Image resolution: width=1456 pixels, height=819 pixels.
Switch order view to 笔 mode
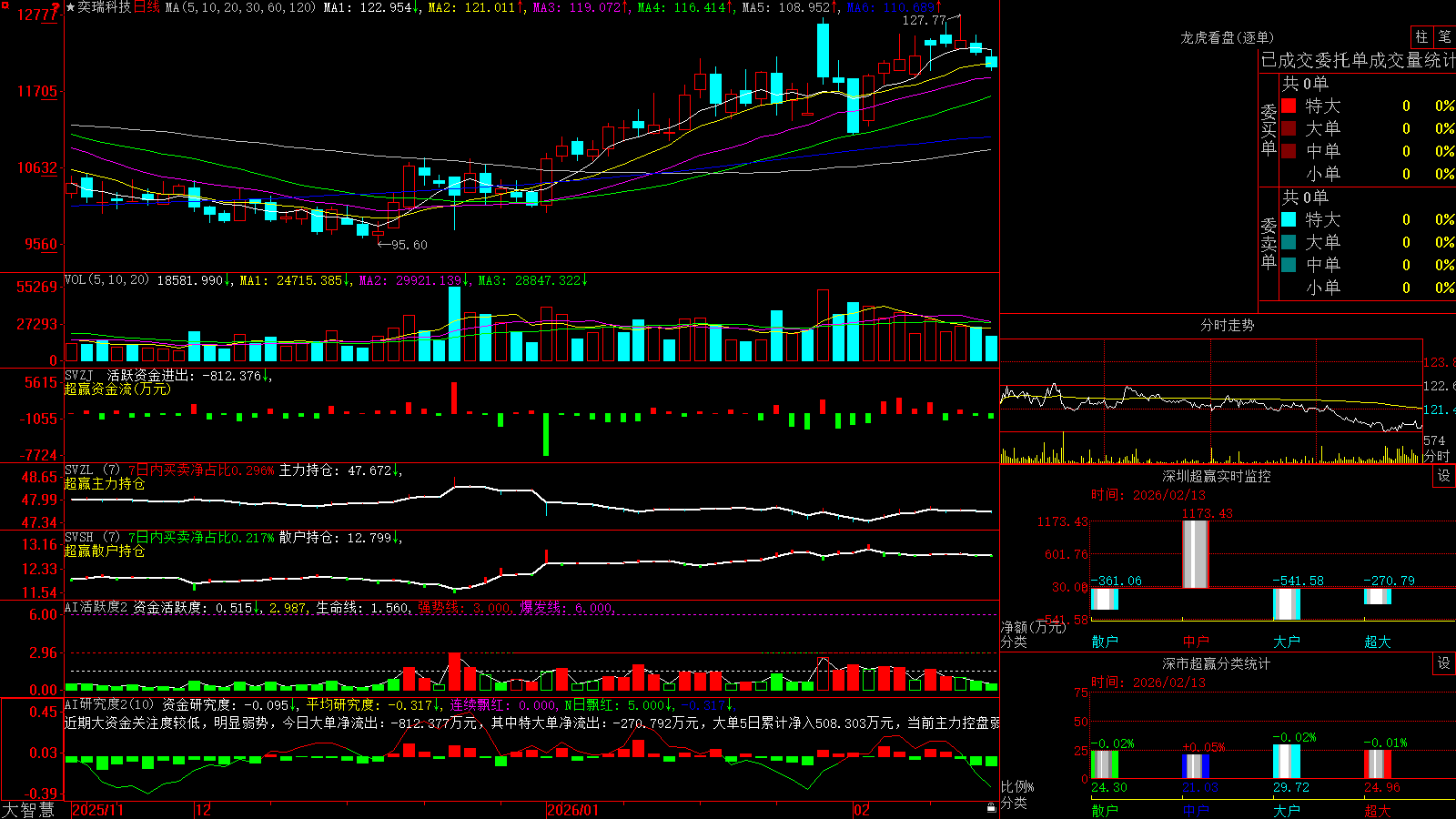click(1444, 36)
